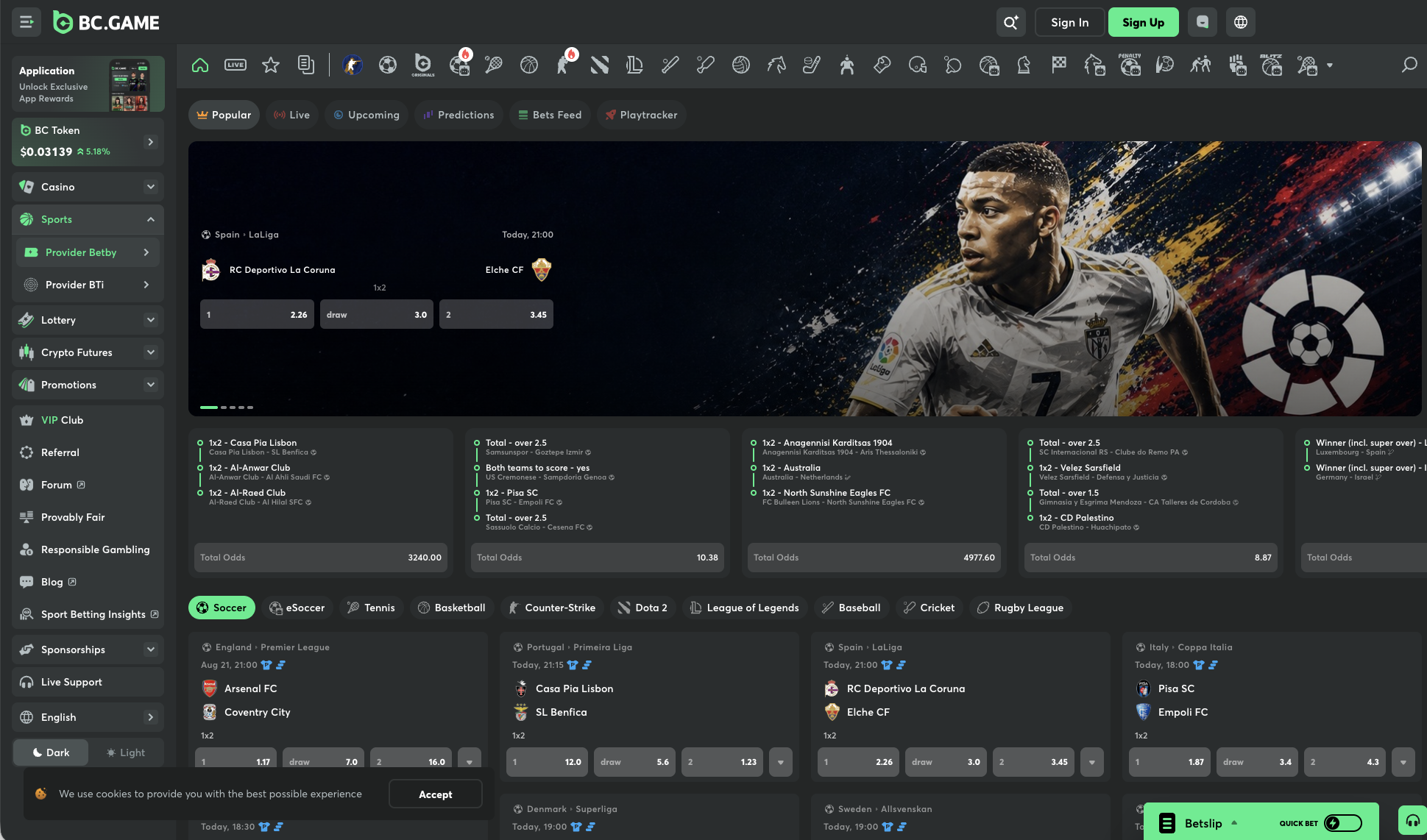Open the bet history slips icon
Image resolution: width=1427 pixels, height=840 pixels.
306,65
